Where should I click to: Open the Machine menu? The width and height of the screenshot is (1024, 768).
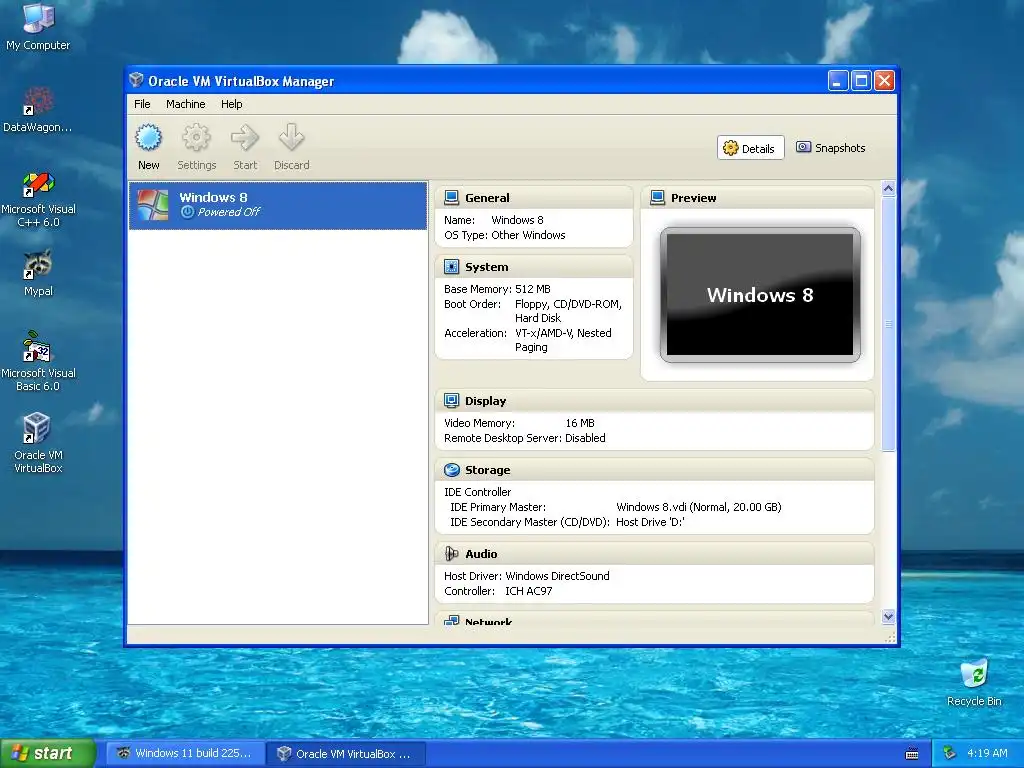185,104
